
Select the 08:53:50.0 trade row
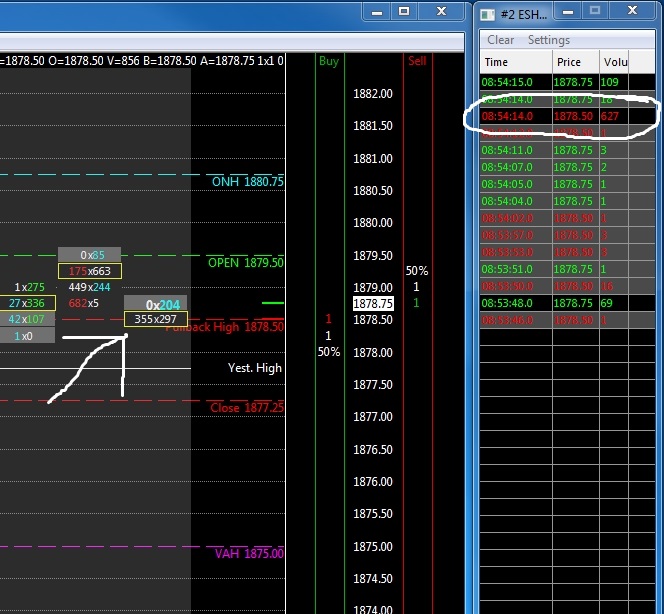point(567,286)
